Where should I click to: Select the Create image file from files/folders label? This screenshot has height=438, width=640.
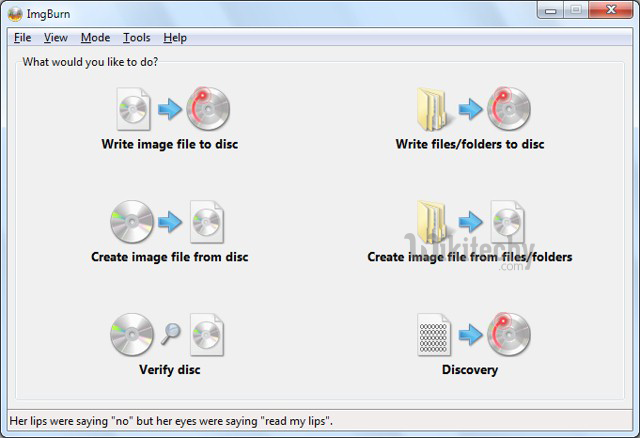pyautogui.click(x=470, y=257)
